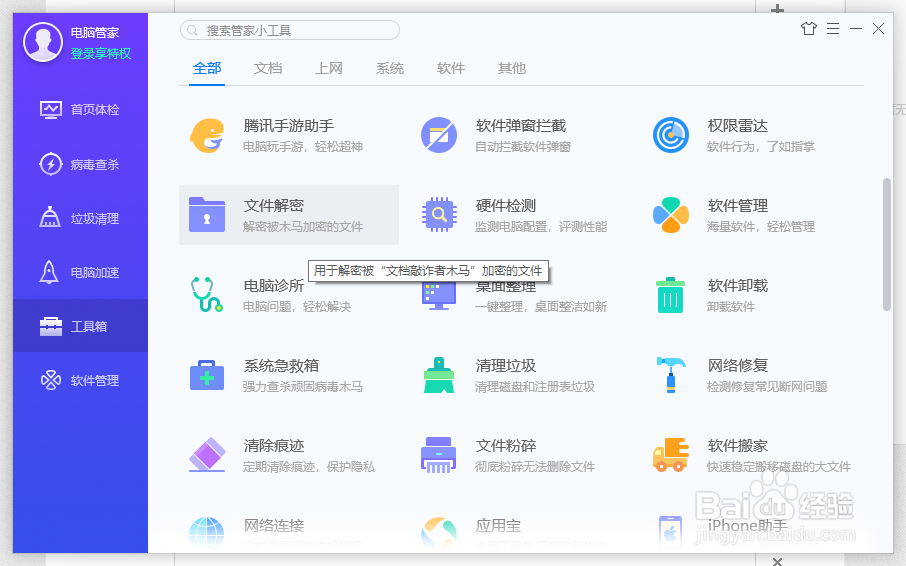Click the 搜索管家小工具 search field
Image resolution: width=906 pixels, height=566 pixels.
tap(289, 30)
